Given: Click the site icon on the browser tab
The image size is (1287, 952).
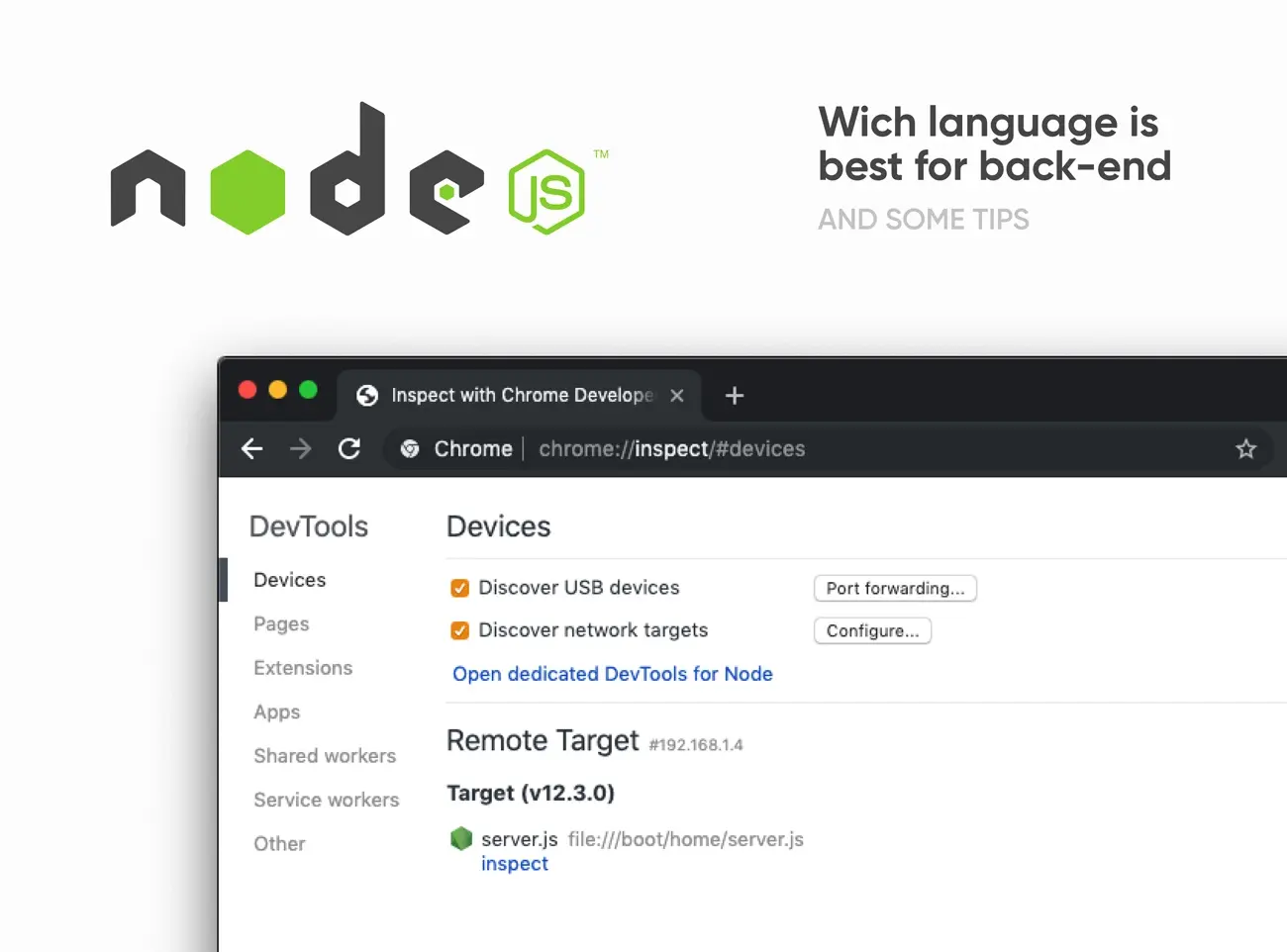Looking at the screenshot, I should point(367,395).
